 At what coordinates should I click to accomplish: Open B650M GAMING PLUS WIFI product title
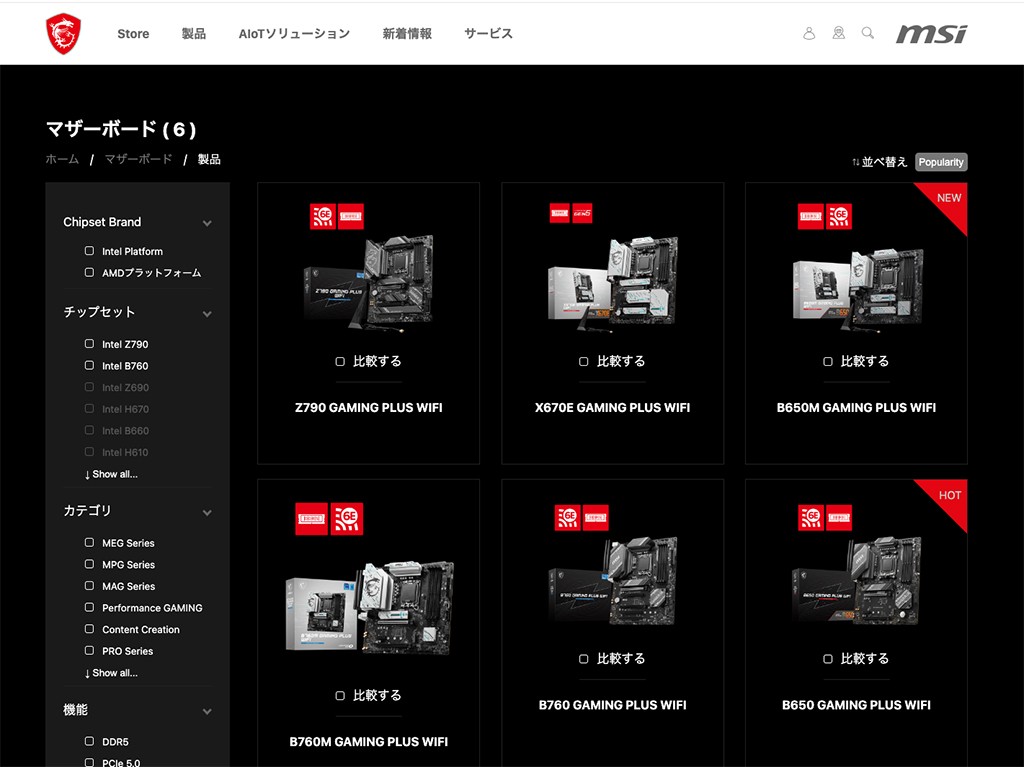pos(856,408)
